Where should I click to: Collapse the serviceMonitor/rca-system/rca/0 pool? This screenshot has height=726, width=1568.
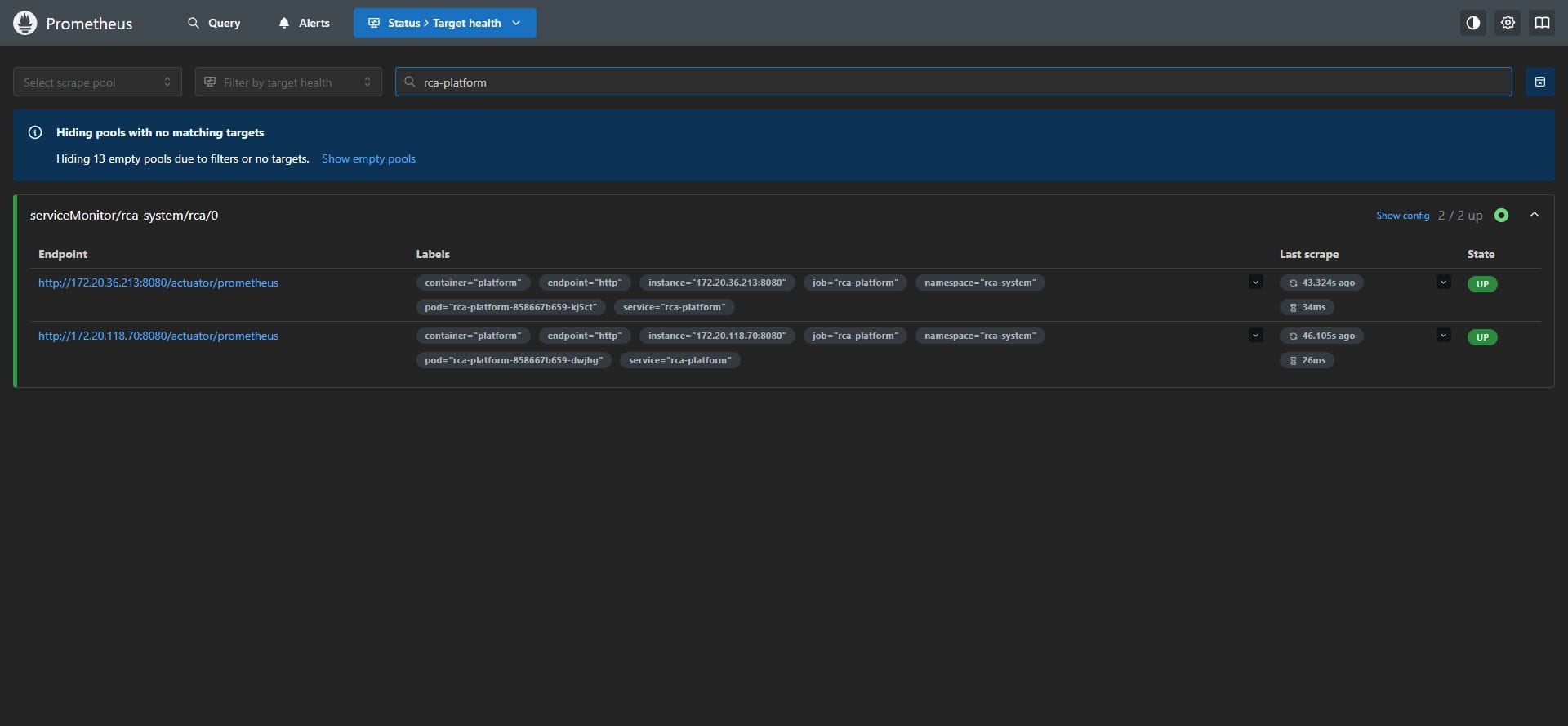[x=1534, y=215]
